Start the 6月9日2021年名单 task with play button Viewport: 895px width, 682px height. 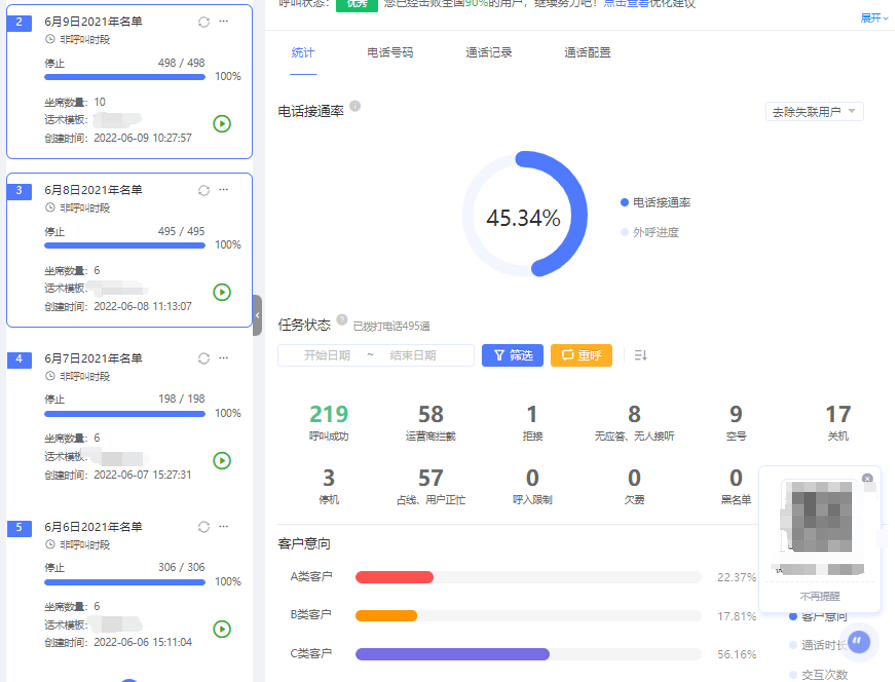point(222,124)
